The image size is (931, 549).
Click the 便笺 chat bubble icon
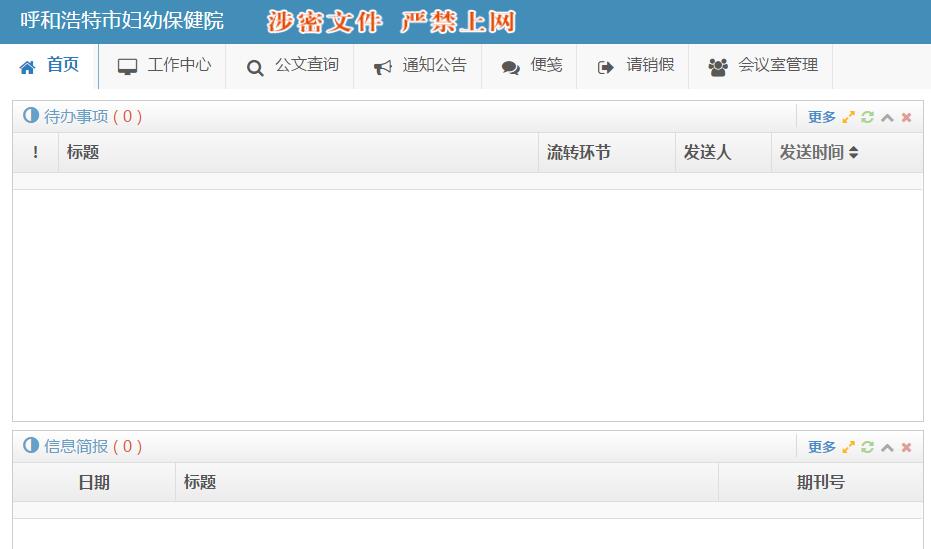(510, 68)
